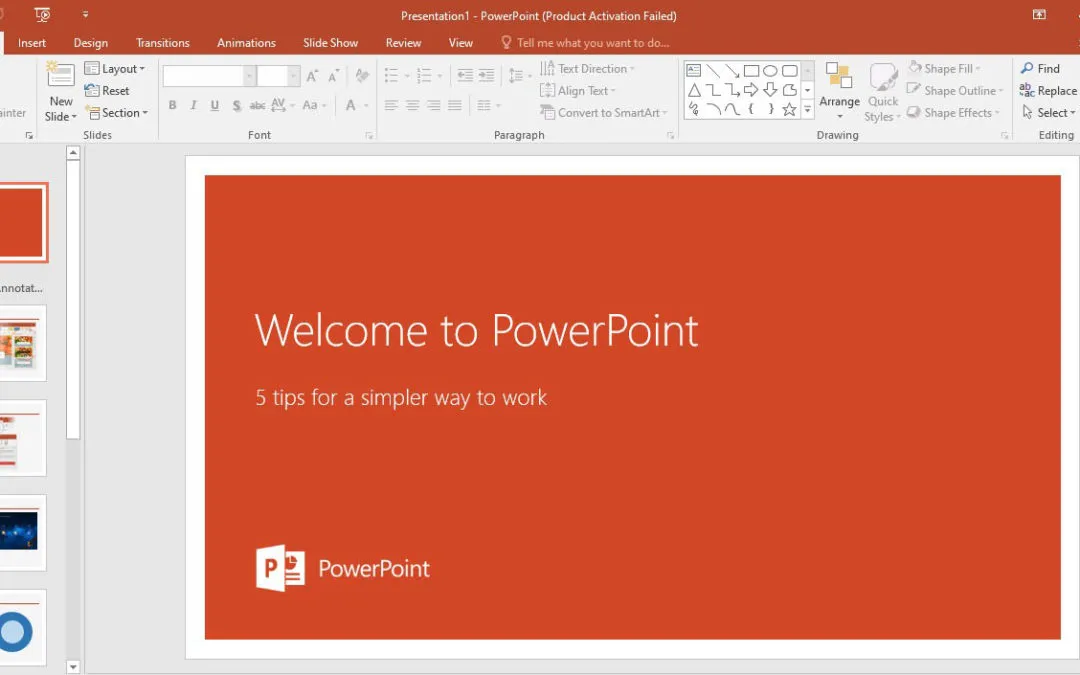Toggle Underline formatting
Screen dimensions: 1080x675
(215, 105)
